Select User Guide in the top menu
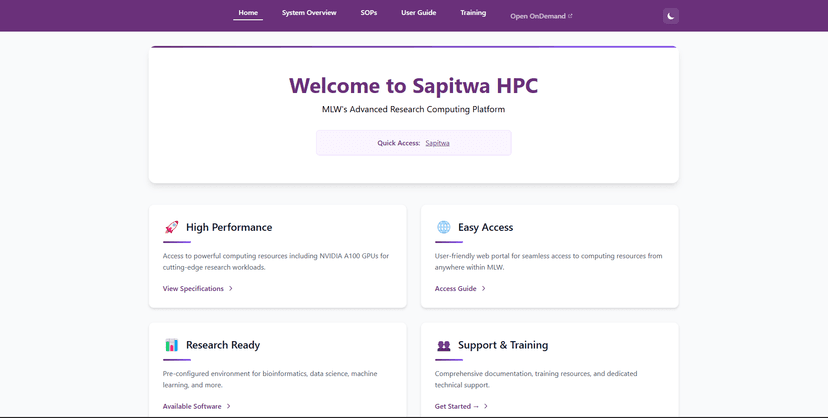Screen dimensions: 828x418 click(x=418, y=13)
